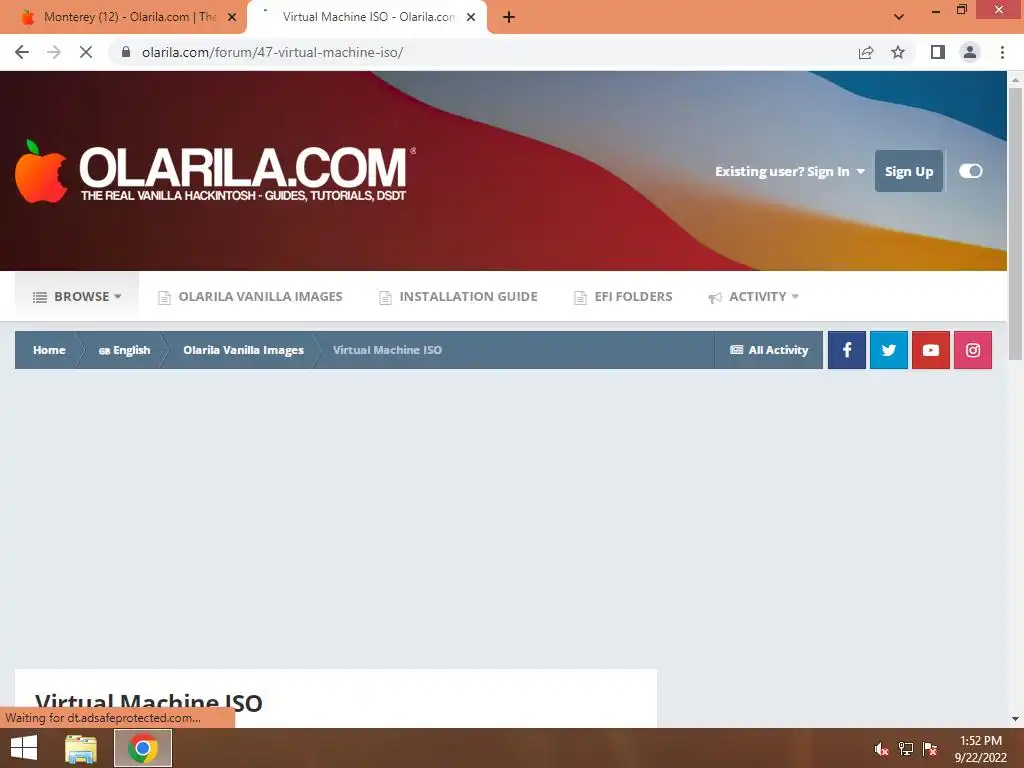
Task: Click the Olarila apple logo
Action: (40, 171)
